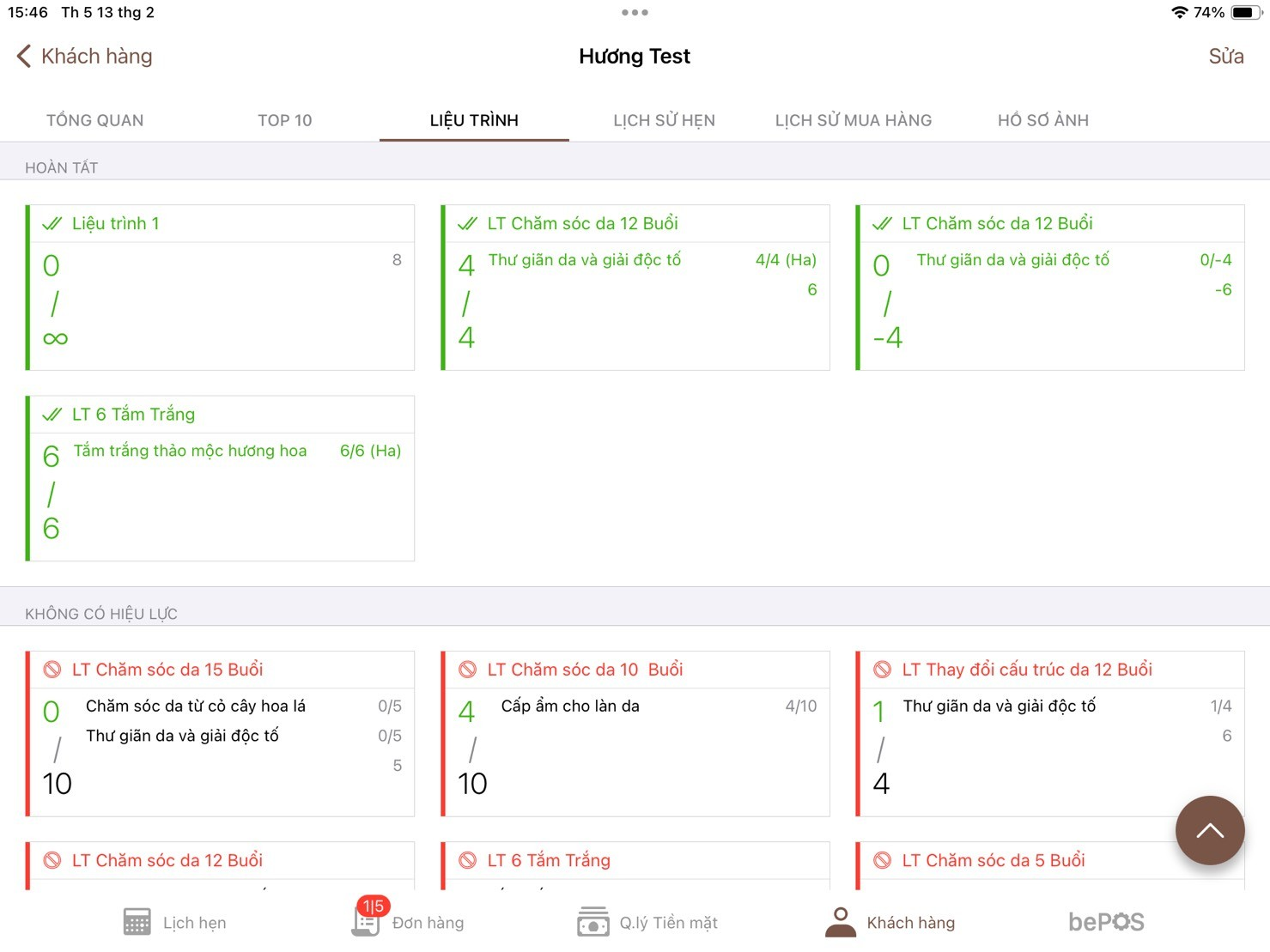Switch to the TỔNG QUAN tab
Image resolution: width=1270 pixels, height=952 pixels.
95,120
